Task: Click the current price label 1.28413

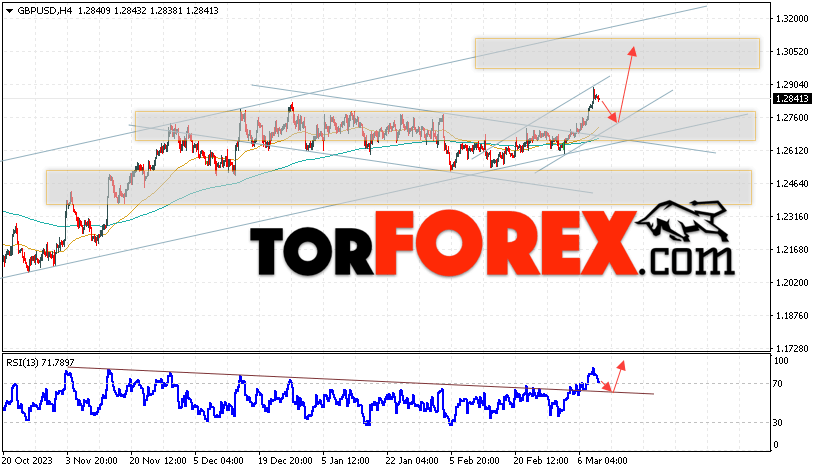Action: tap(792, 98)
